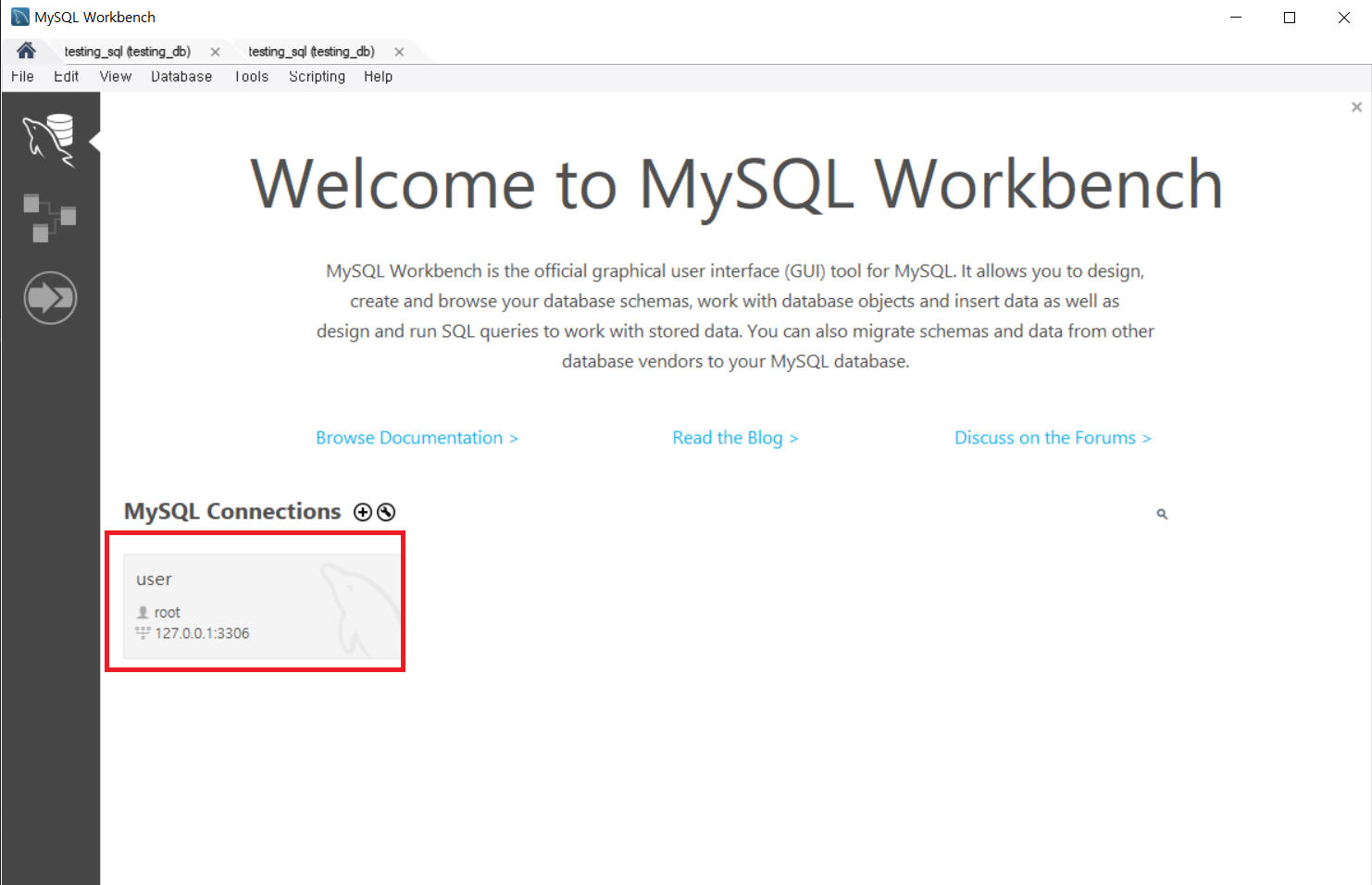
Task: Visit Discuss on the Forums
Action: [x=1053, y=437]
